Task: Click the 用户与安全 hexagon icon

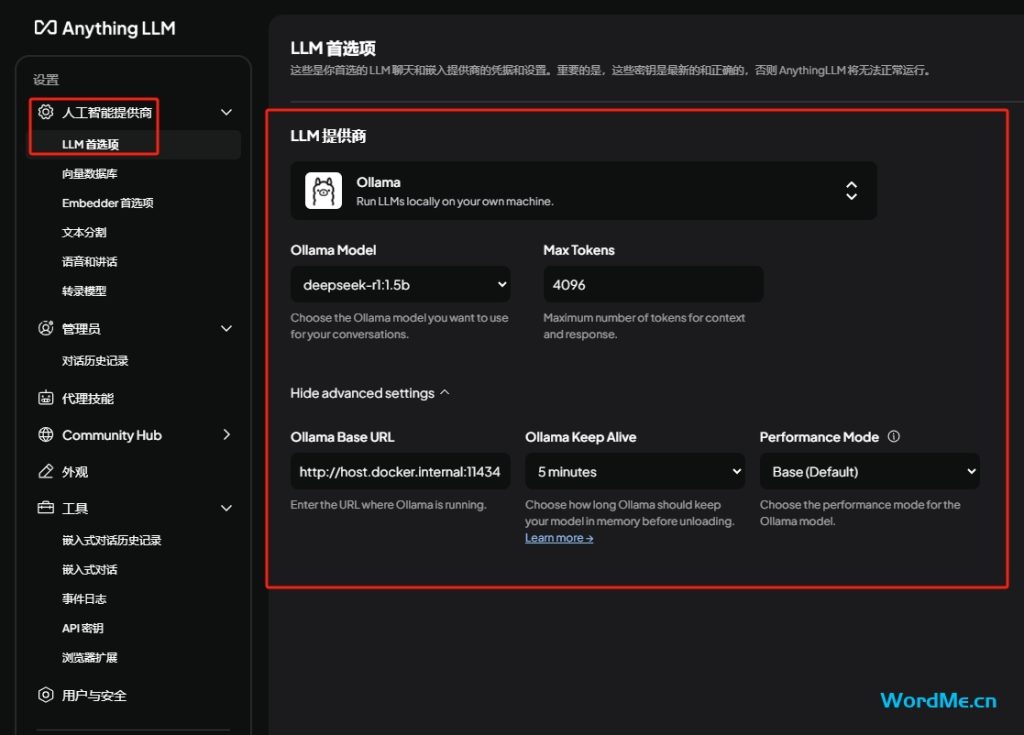Action: click(45, 694)
